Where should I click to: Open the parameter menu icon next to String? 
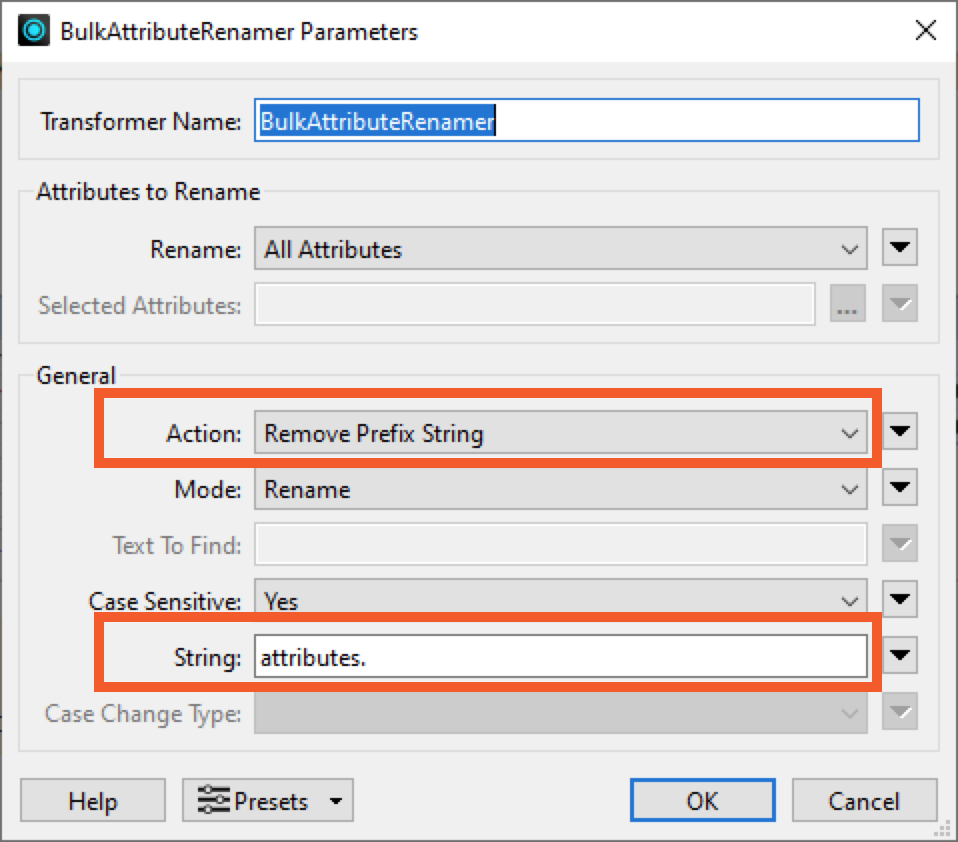pyautogui.click(x=898, y=655)
